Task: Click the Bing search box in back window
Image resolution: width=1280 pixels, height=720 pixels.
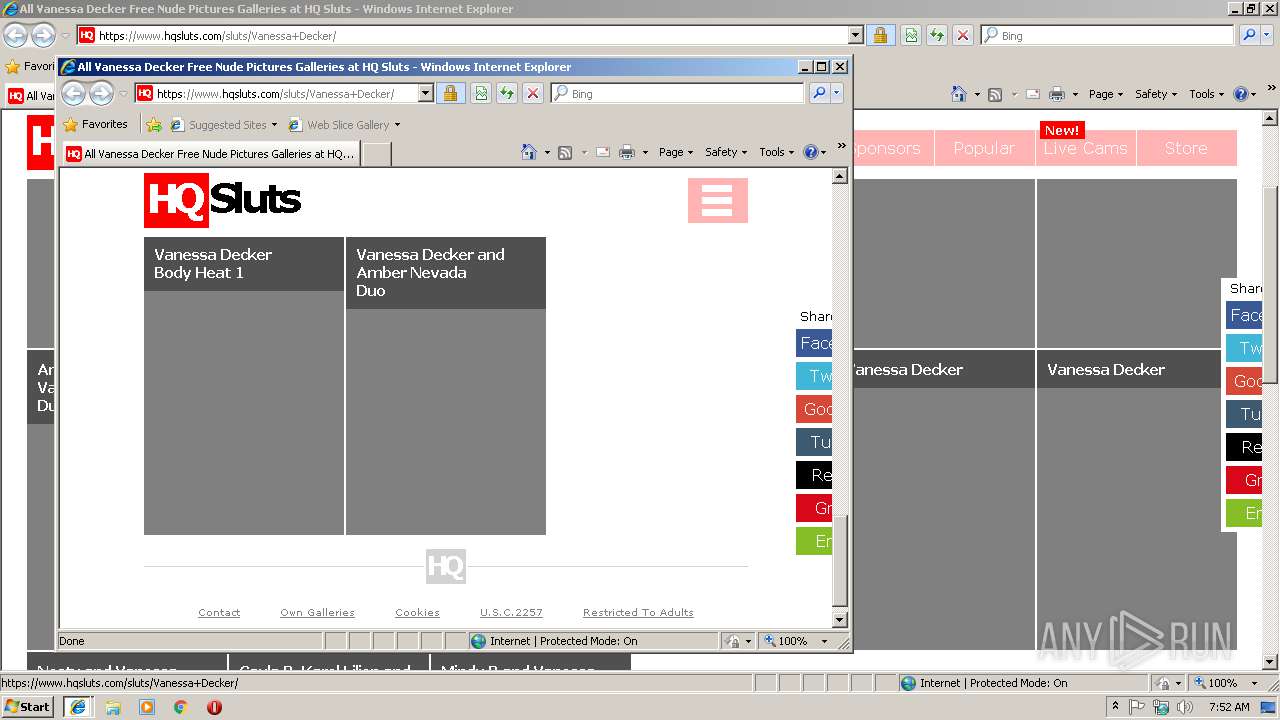Action: 1107,35
